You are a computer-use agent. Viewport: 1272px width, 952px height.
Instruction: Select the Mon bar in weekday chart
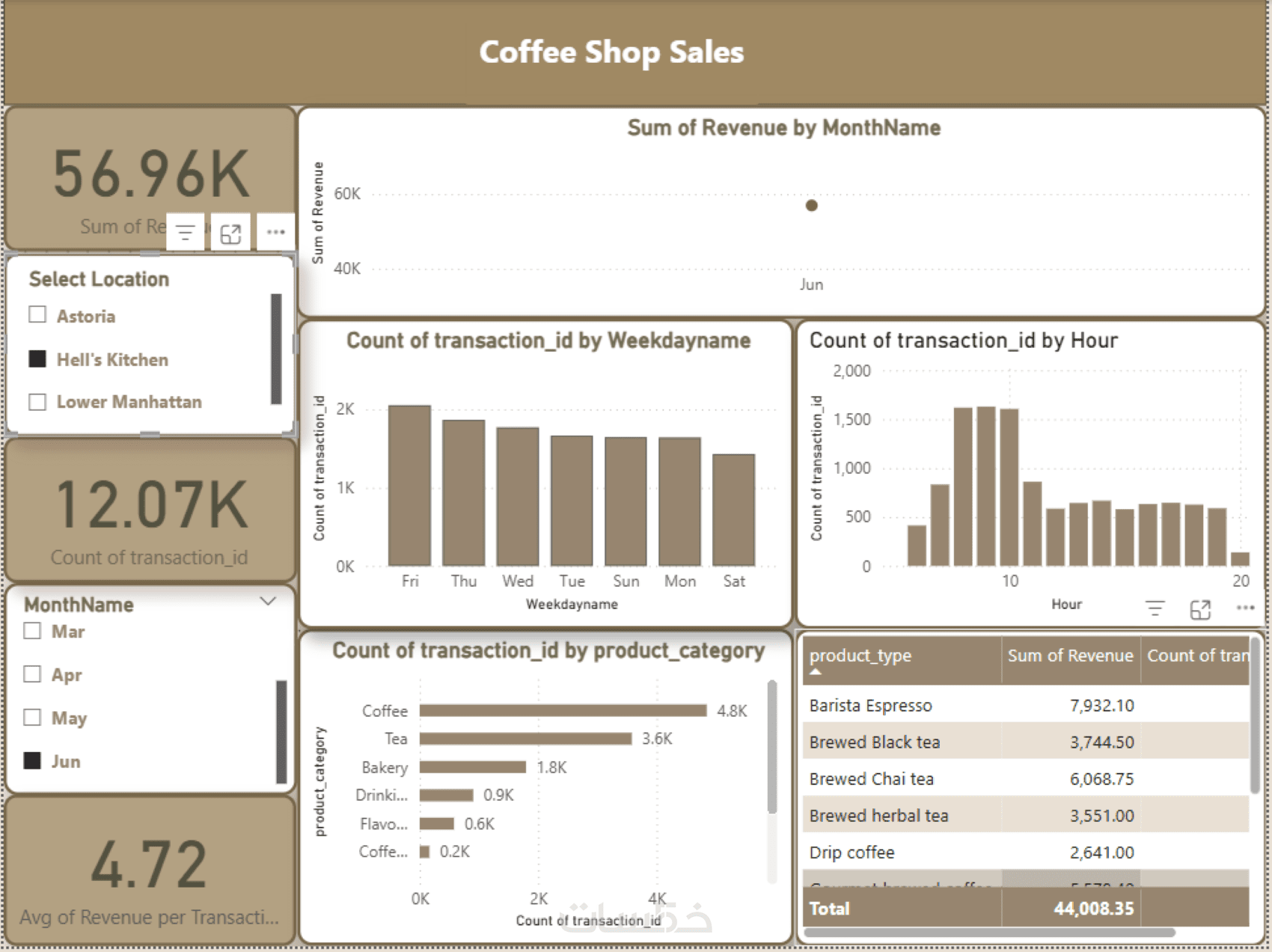pos(679,501)
